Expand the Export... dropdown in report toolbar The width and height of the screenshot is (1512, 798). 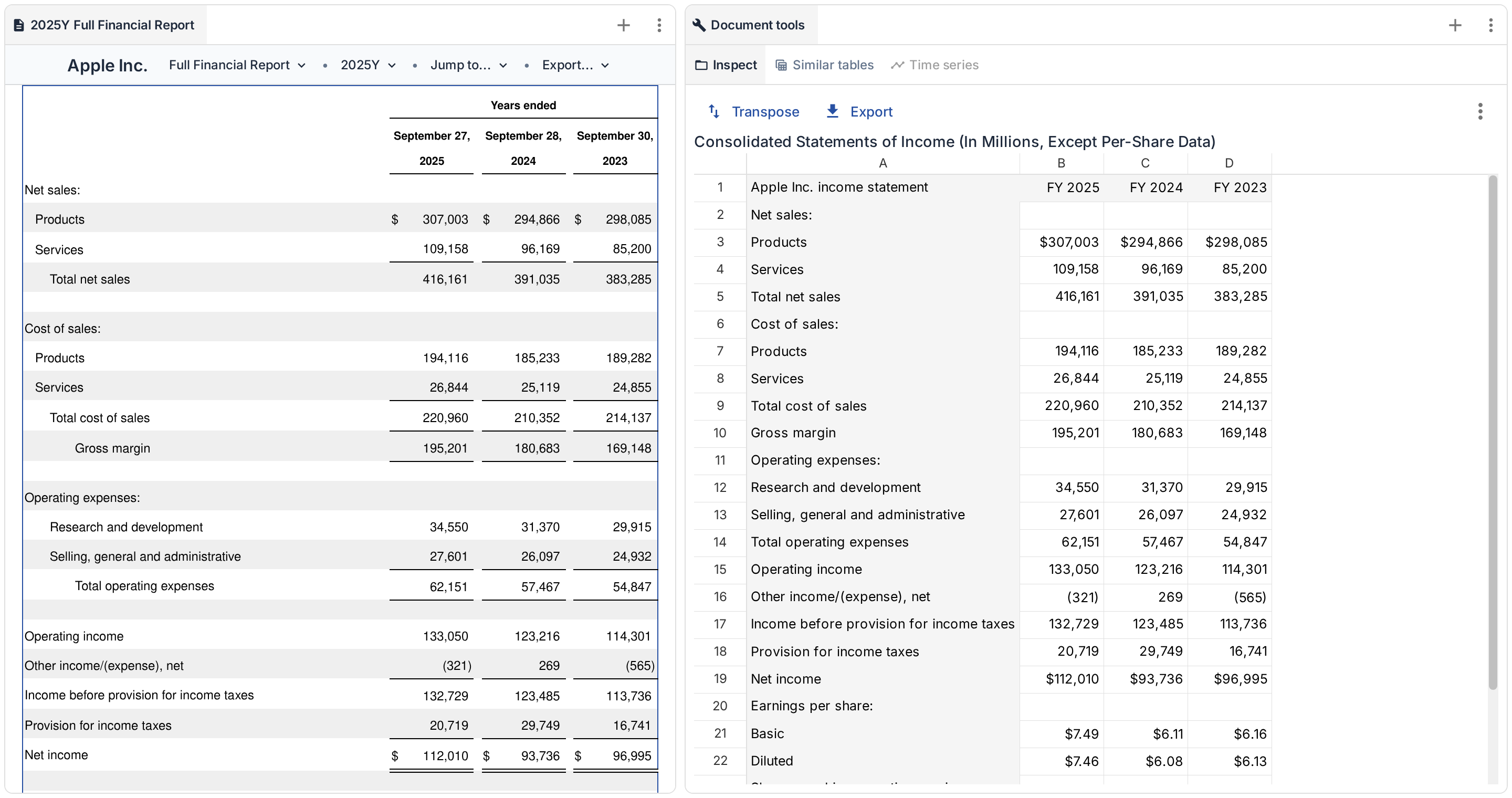pos(575,65)
